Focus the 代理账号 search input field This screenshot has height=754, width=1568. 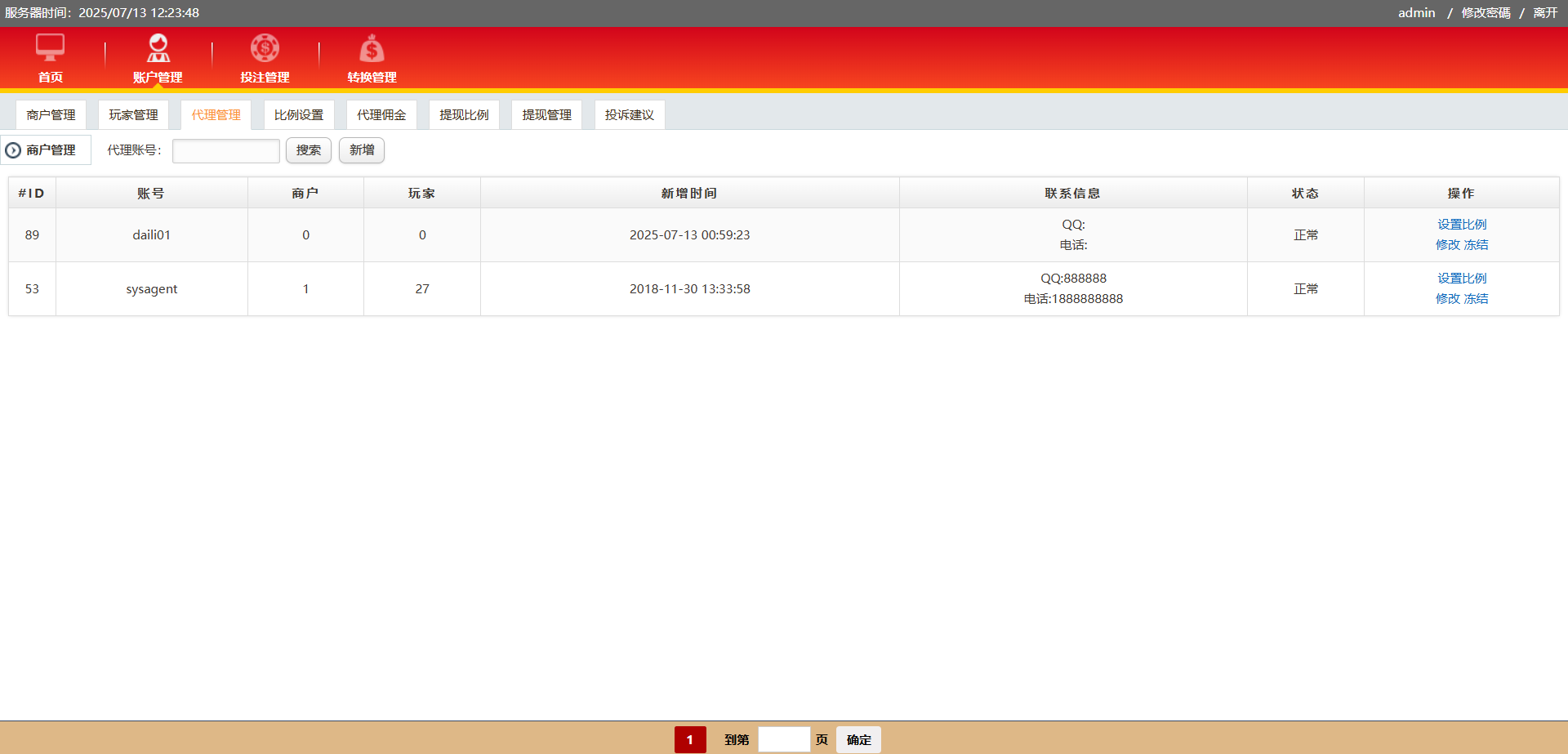226,151
